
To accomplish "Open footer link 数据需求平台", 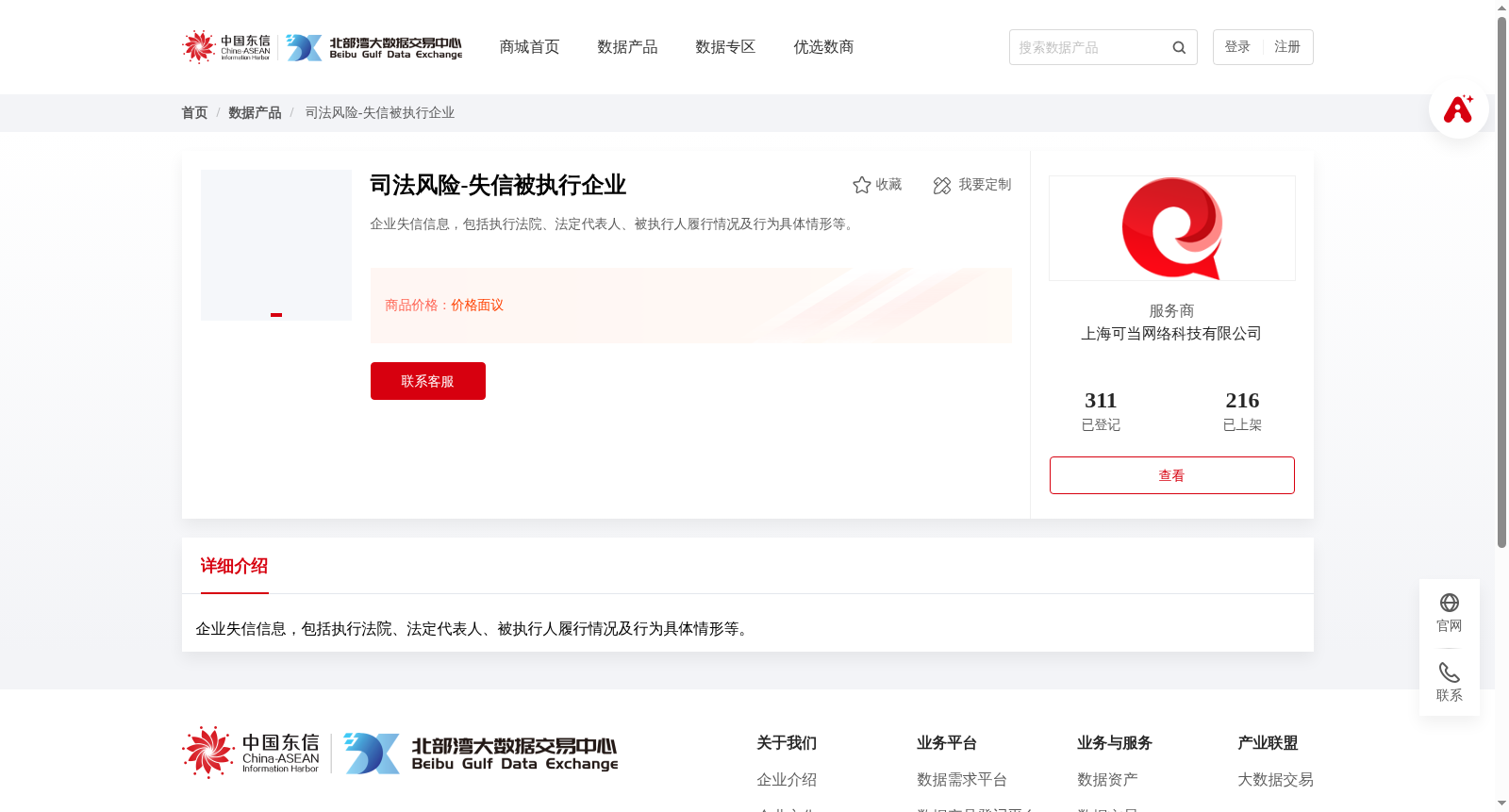I will (962, 780).
